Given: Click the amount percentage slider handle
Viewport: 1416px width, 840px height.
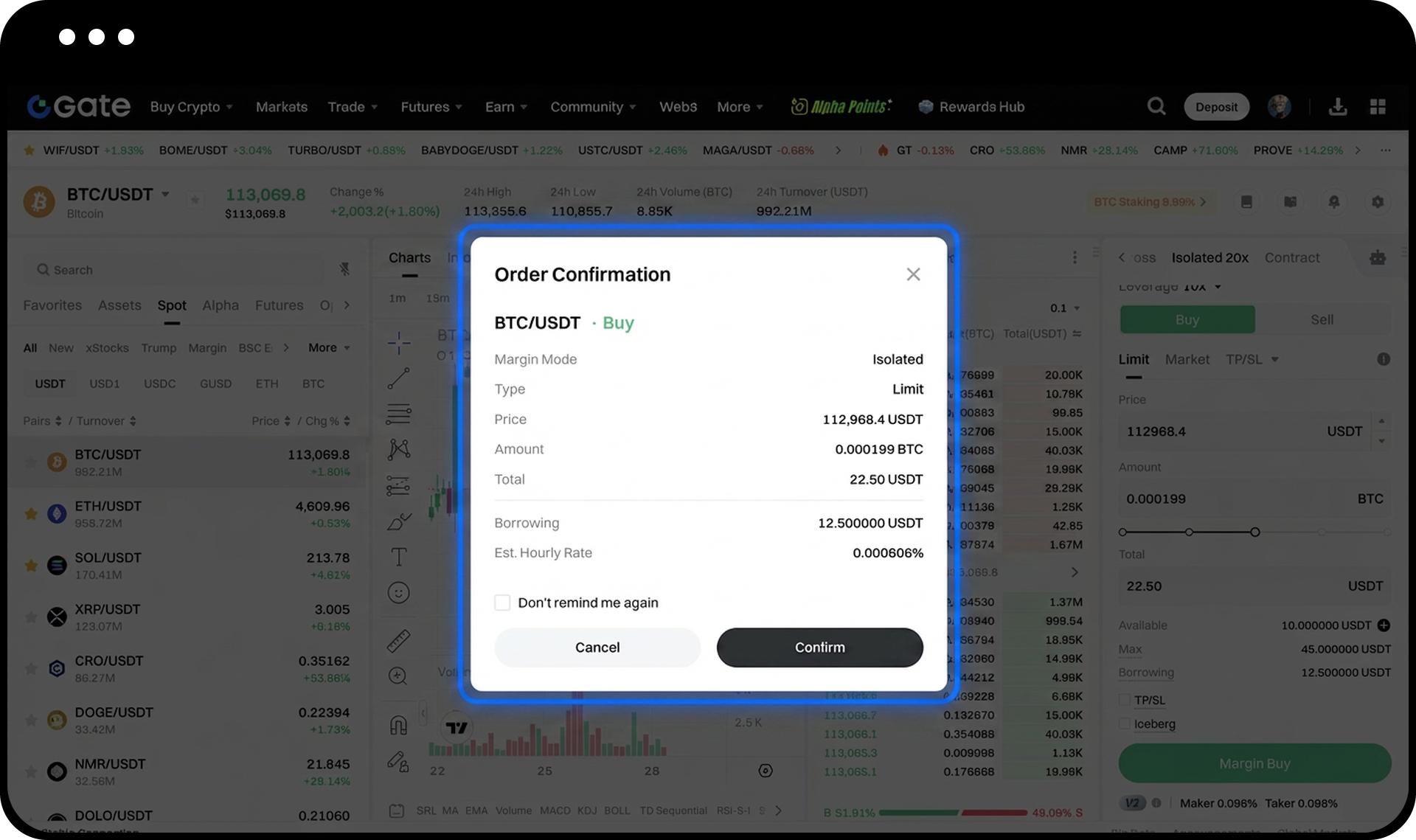Looking at the screenshot, I should coord(1254,532).
